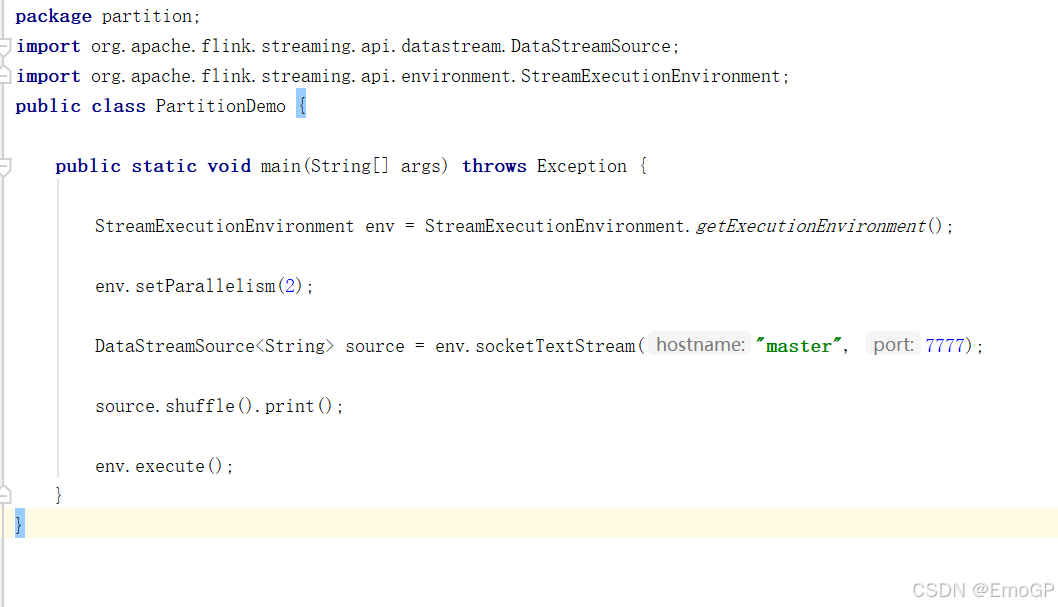1058x607 pixels.
Task: Click the highlighted opening brace after PartitionDemo
Action: click(301, 105)
